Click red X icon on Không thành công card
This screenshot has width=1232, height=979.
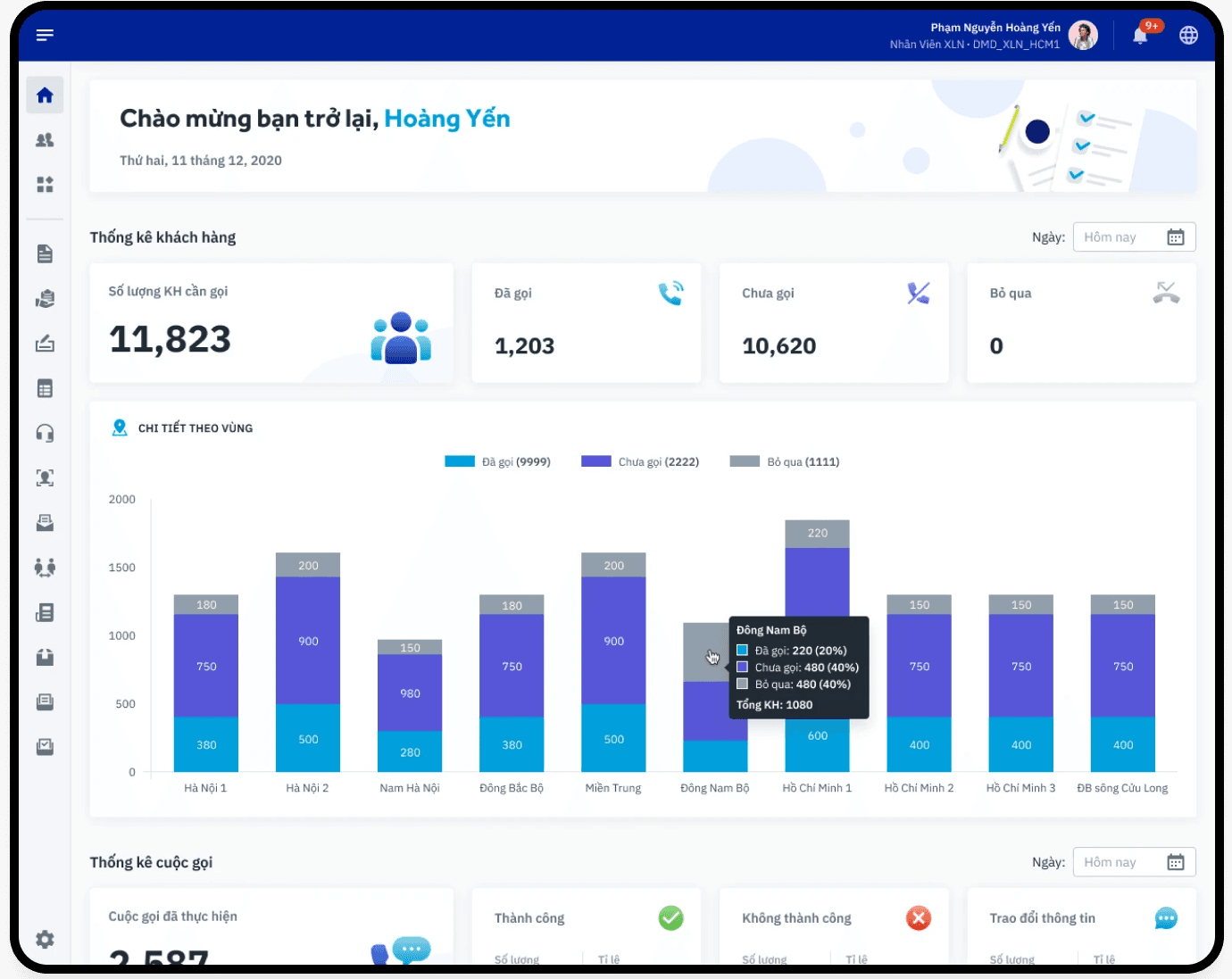click(918, 917)
